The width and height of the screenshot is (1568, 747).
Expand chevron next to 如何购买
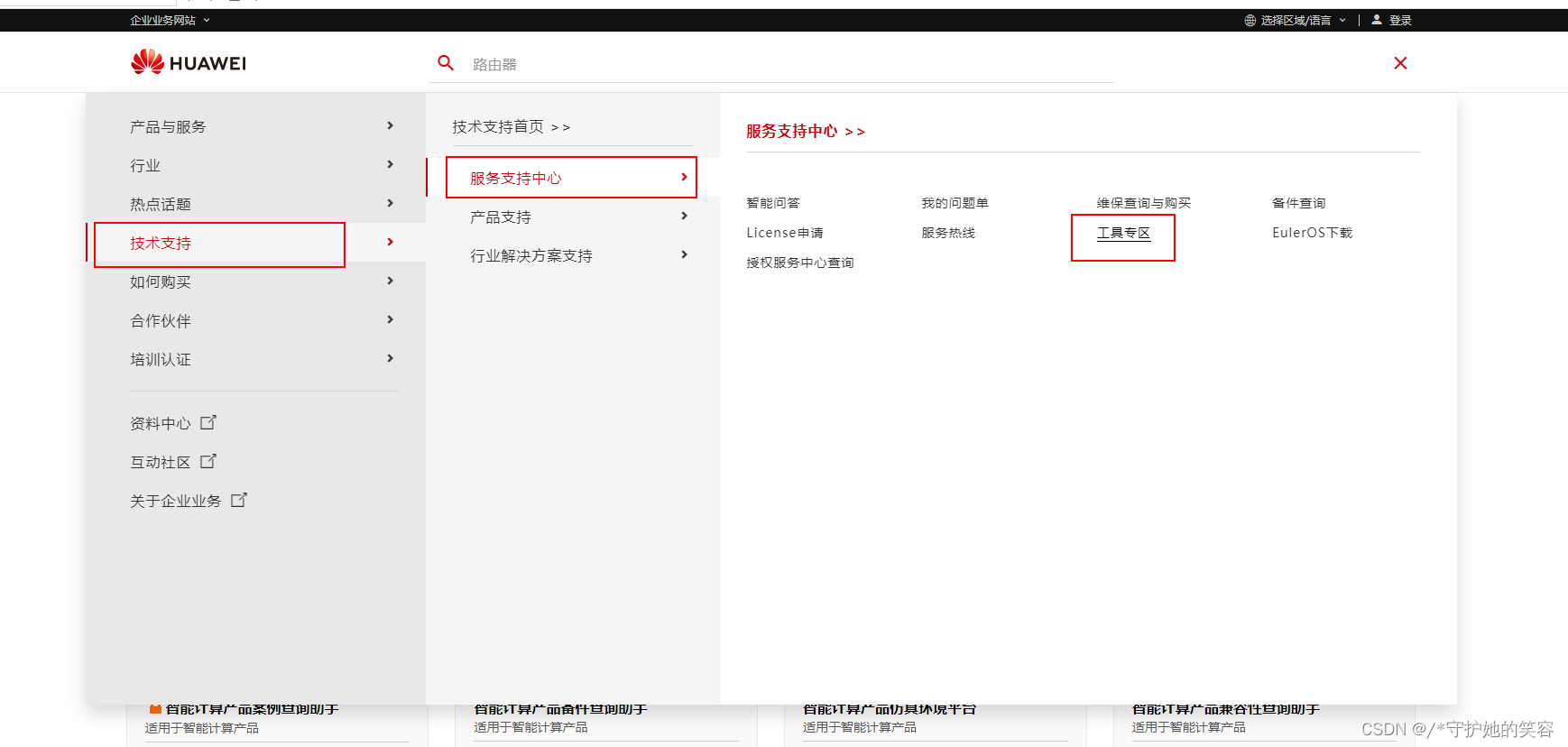pos(390,281)
